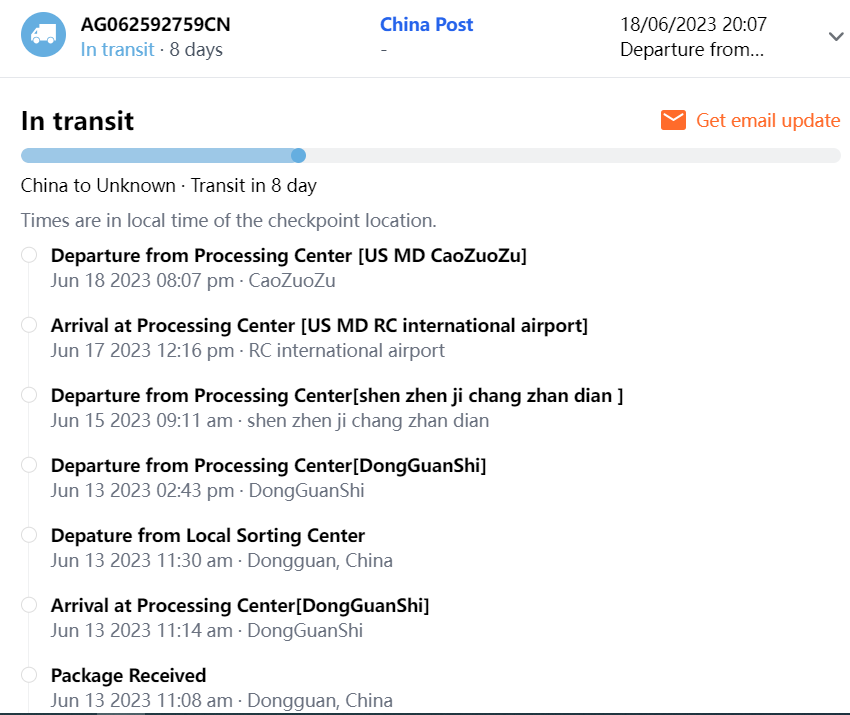Click the Get email update link
The width and height of the screenshot is (850, 715).
pyautogui.click(x=767, y=120)
